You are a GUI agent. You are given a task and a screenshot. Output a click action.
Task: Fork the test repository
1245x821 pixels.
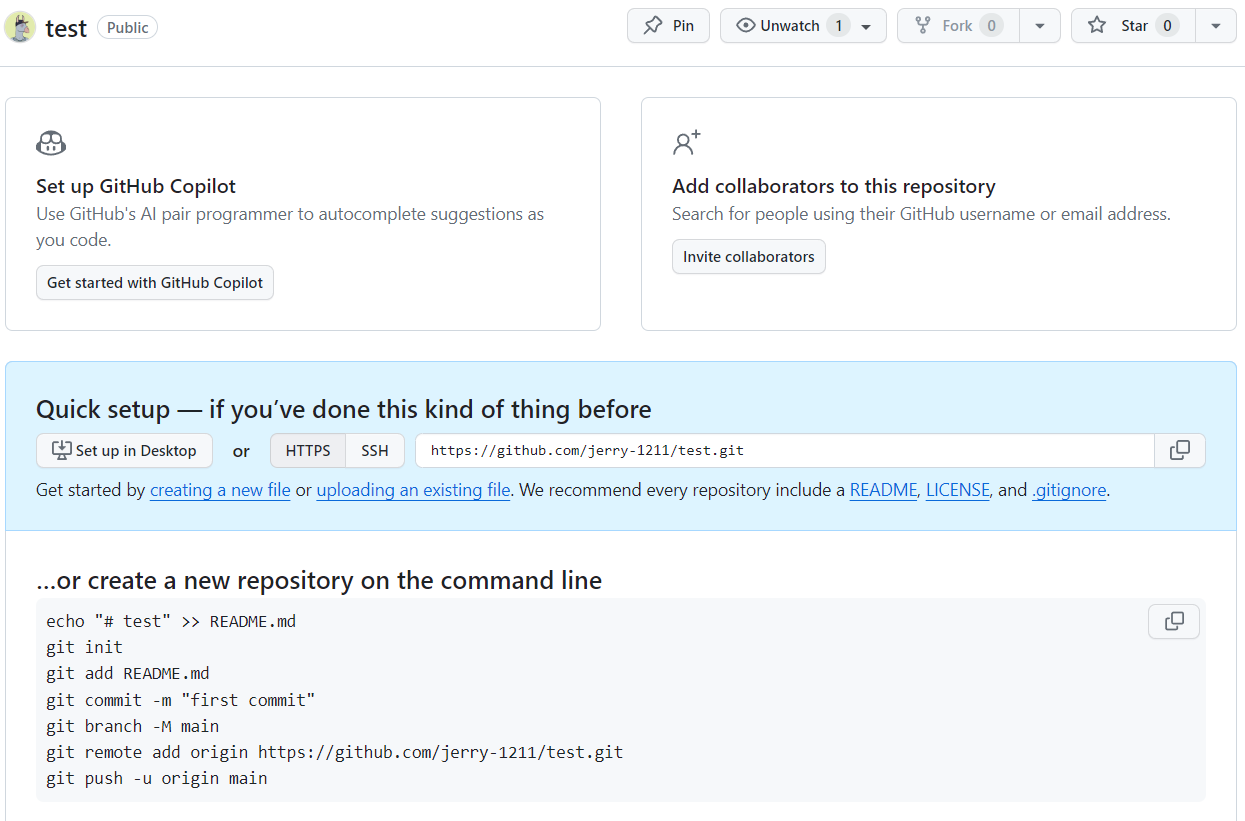coord(958,26)
